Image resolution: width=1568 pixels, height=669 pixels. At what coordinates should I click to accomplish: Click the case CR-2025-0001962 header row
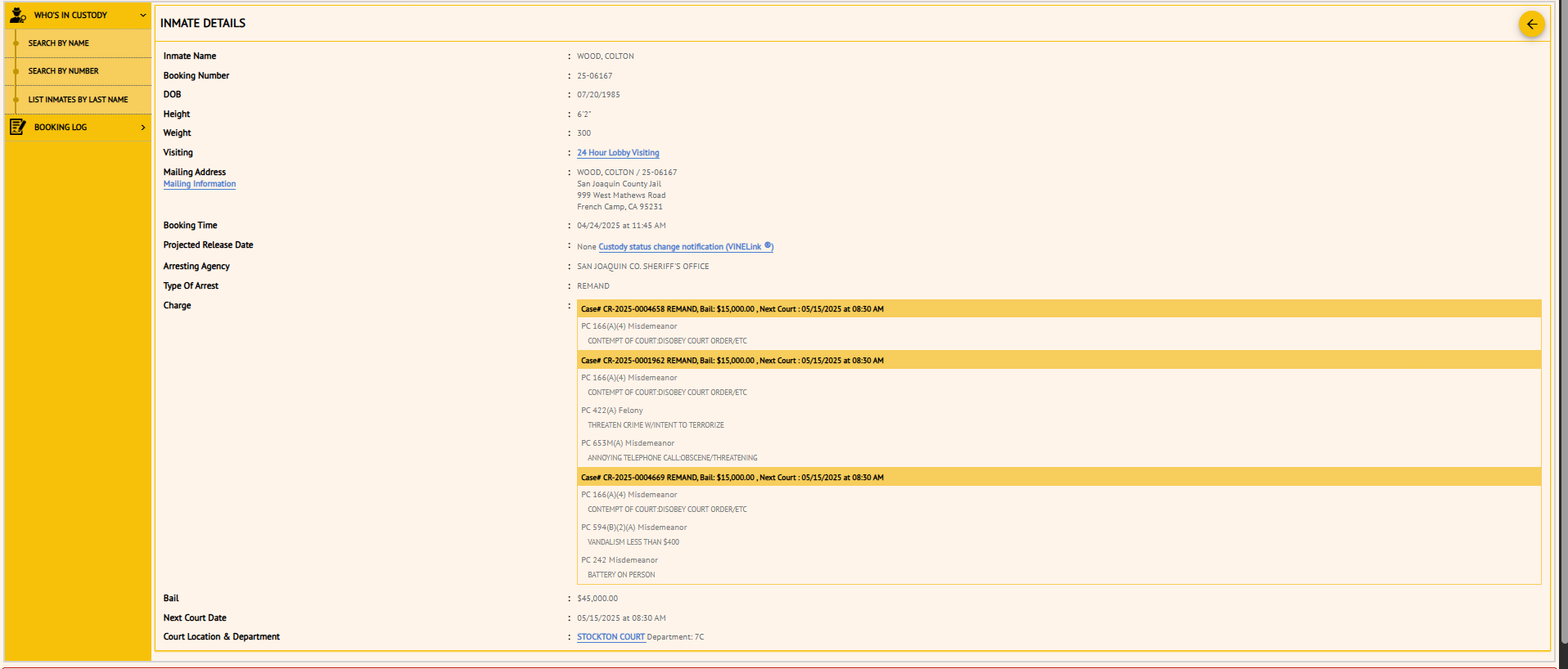(1059, 361)
